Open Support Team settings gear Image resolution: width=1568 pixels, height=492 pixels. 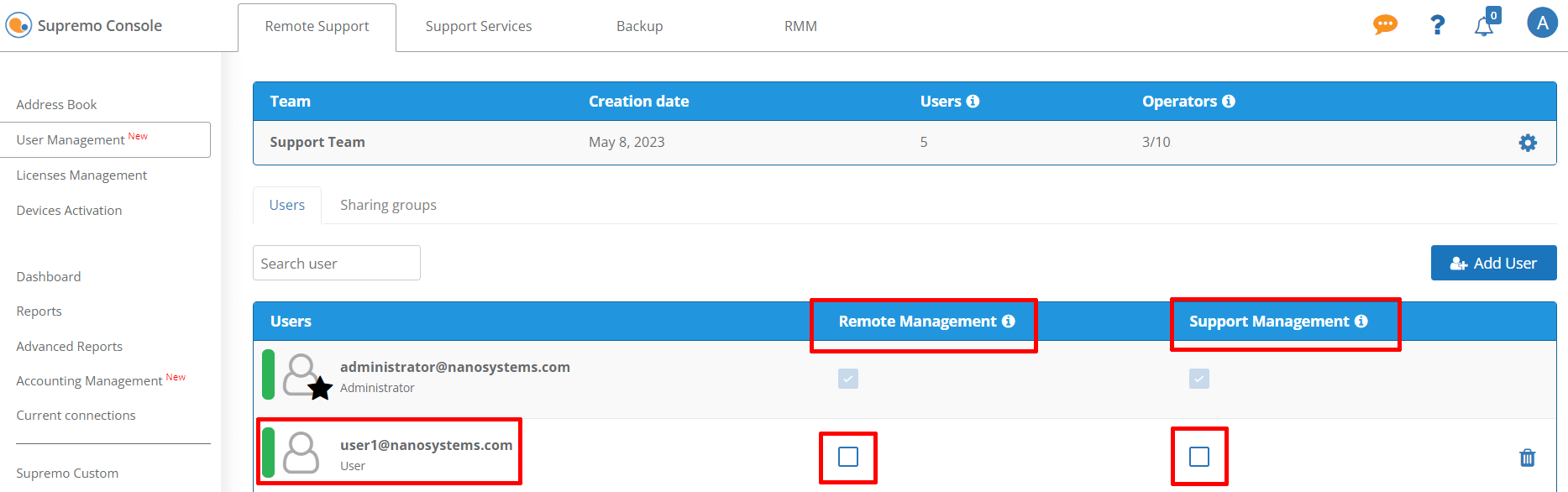tap(1528, 143)
